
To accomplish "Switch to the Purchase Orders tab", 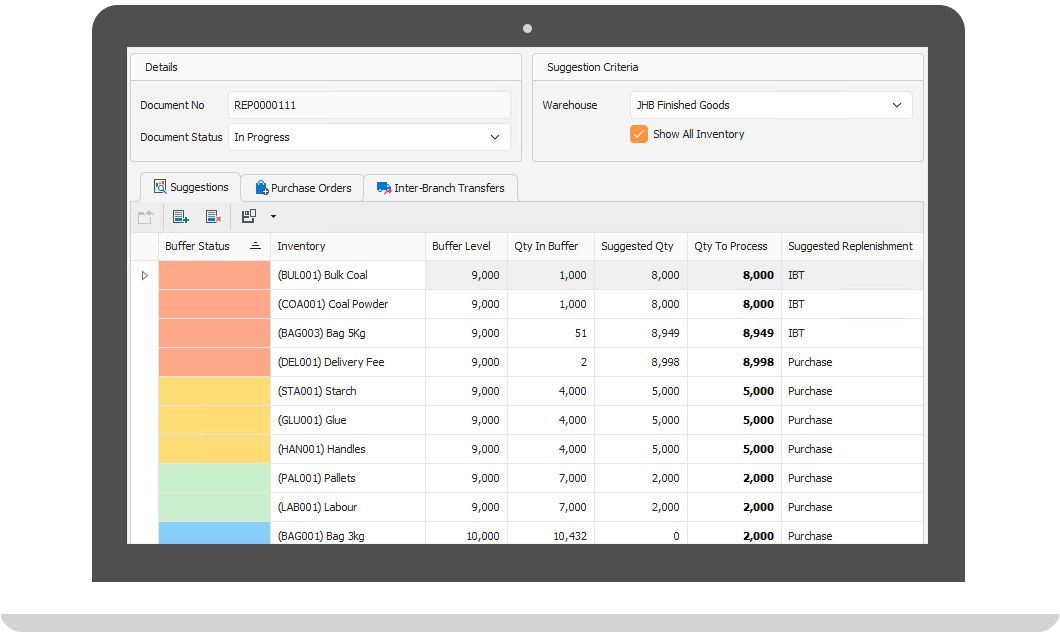I will (x=310, y=188).
